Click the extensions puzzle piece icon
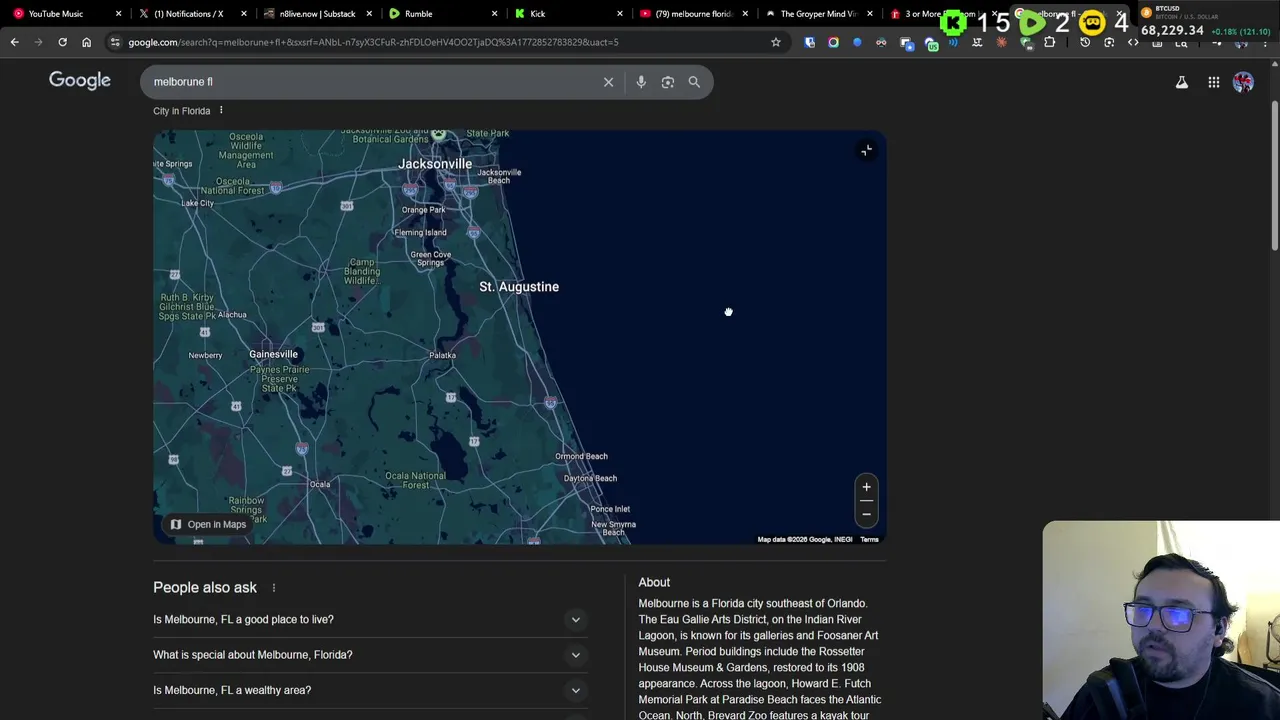 click(x=1049, y=42)
